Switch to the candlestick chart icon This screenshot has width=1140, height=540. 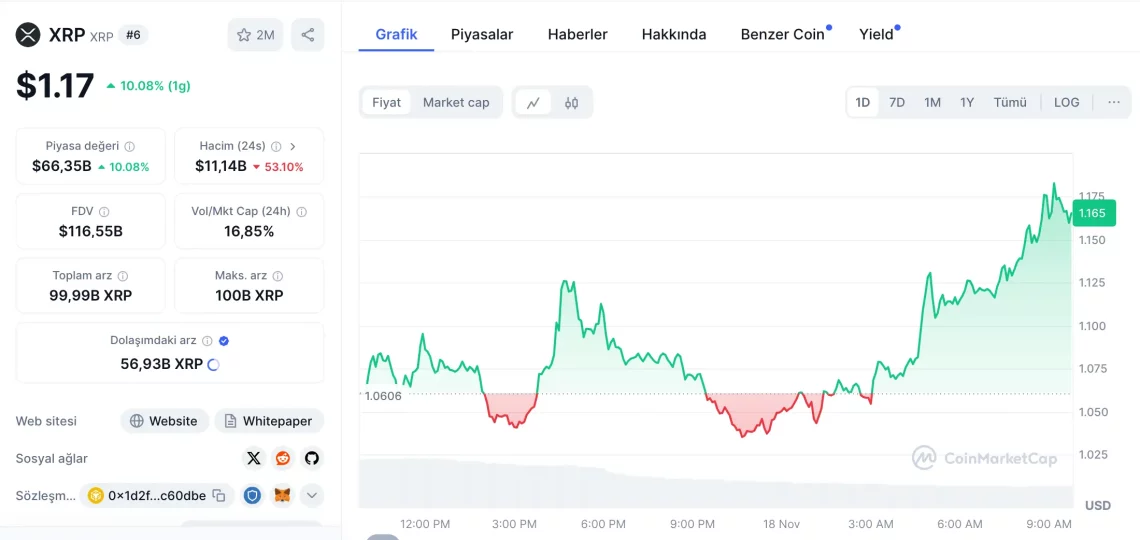pyautogui.click(x=572, y=102)
